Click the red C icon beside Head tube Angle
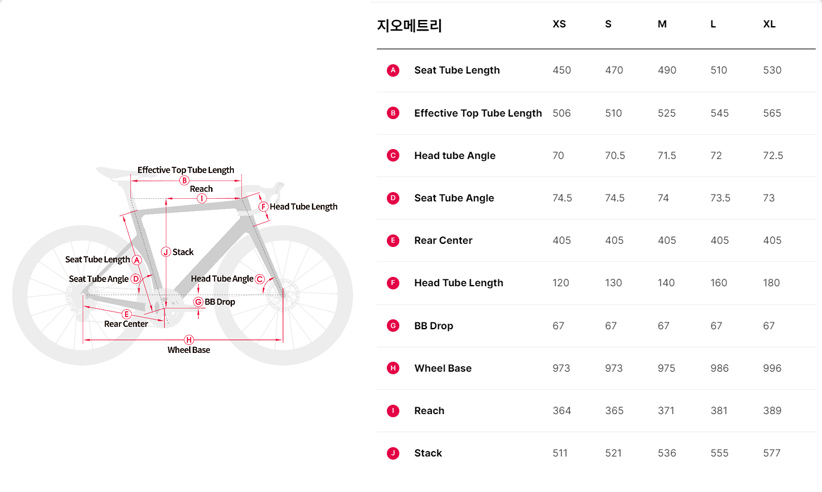822x492 pixels. 393,155
